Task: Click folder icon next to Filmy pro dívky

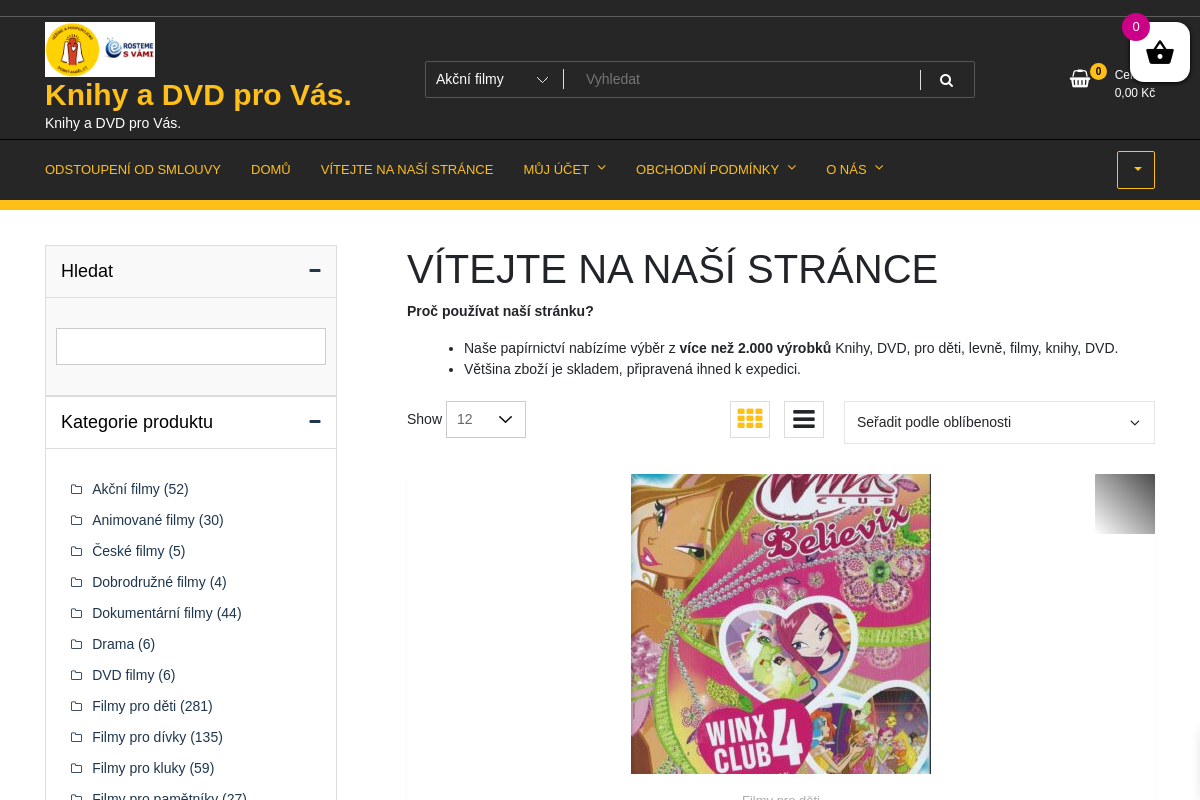Action: pyautogui.click(x=76, y=737)
